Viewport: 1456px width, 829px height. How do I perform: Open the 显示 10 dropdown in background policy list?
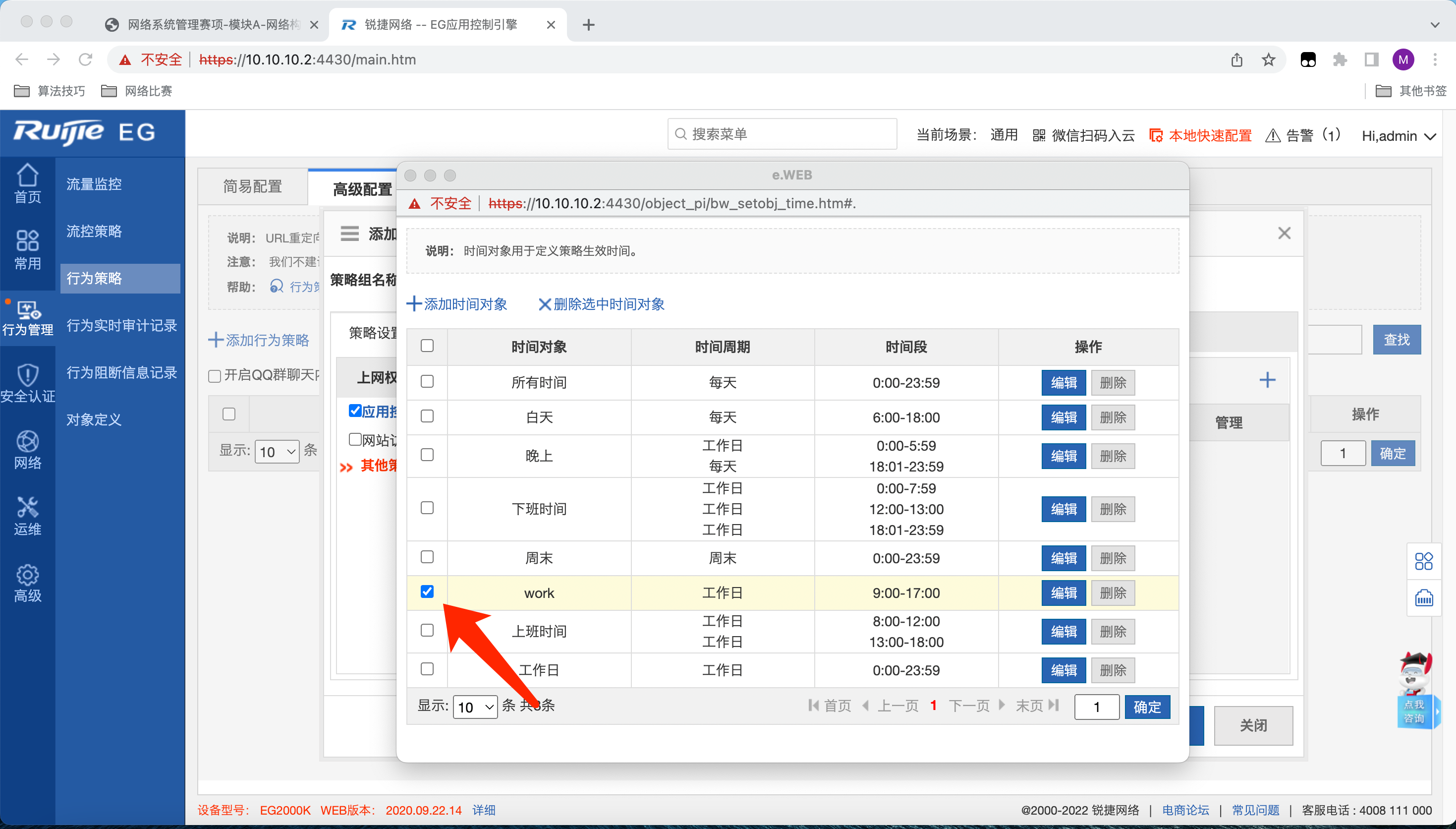tap(277, 452)
